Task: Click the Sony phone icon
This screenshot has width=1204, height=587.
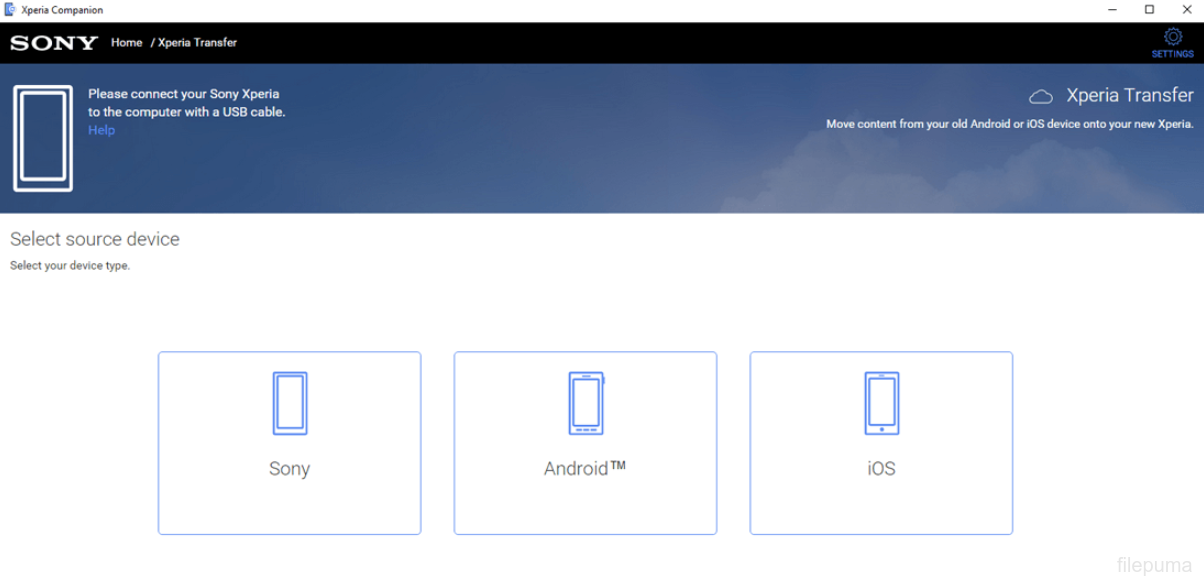Action: point(290,403)
